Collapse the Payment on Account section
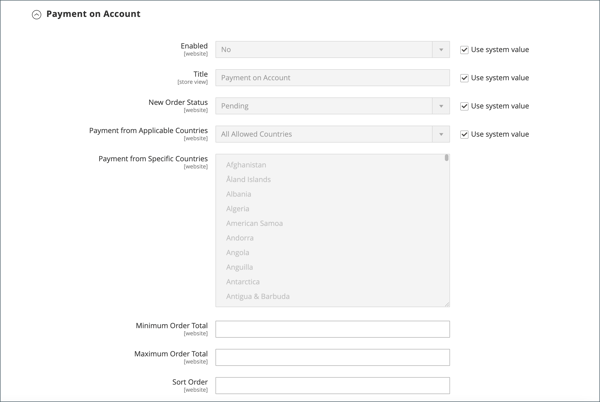This screenshot has width=600, height=402. tap(37, 15)
